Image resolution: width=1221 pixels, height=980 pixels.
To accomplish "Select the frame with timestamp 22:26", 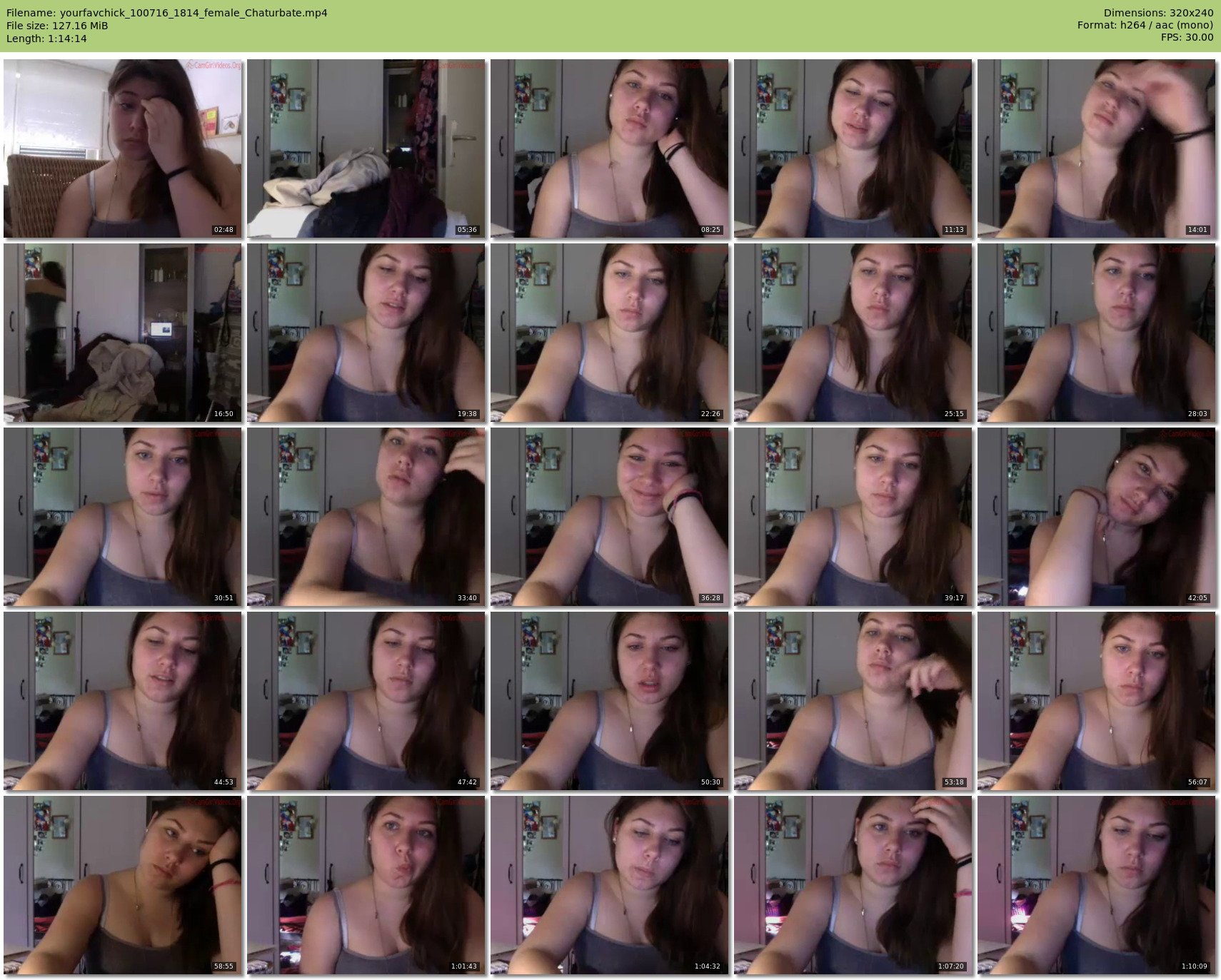I will (x=610, y=333).
